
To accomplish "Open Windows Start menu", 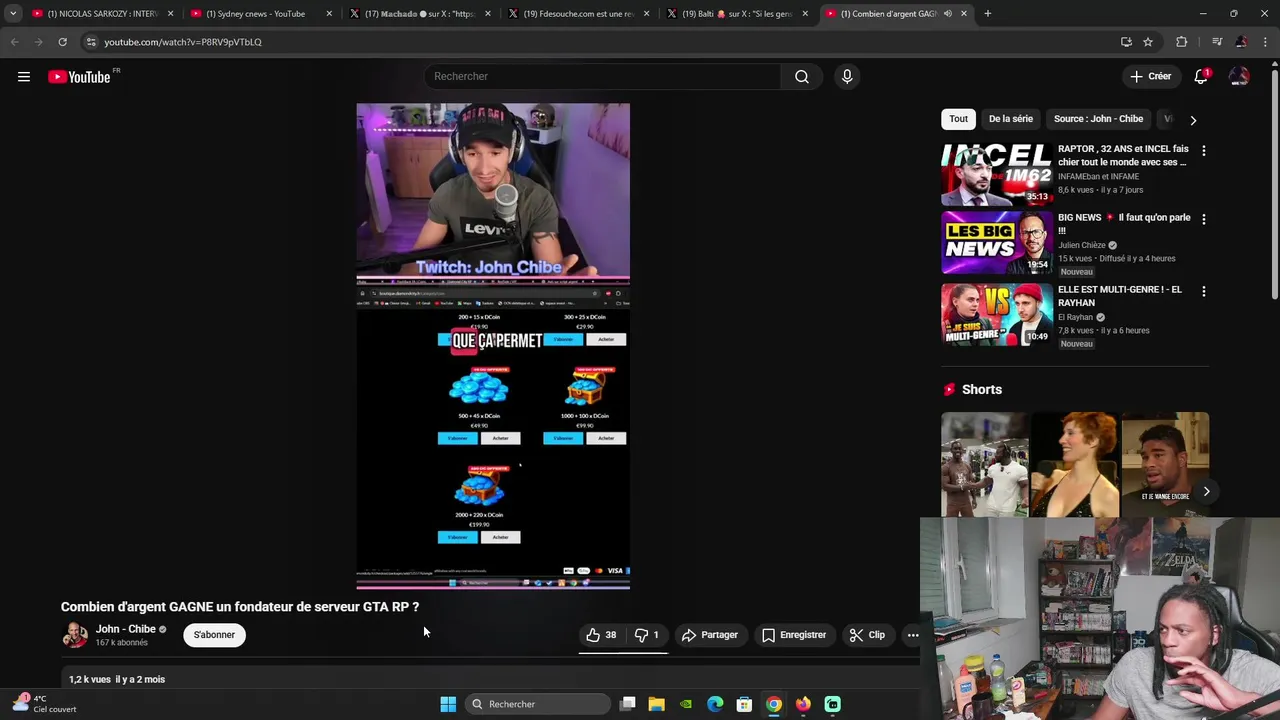I will click(448, 704).
